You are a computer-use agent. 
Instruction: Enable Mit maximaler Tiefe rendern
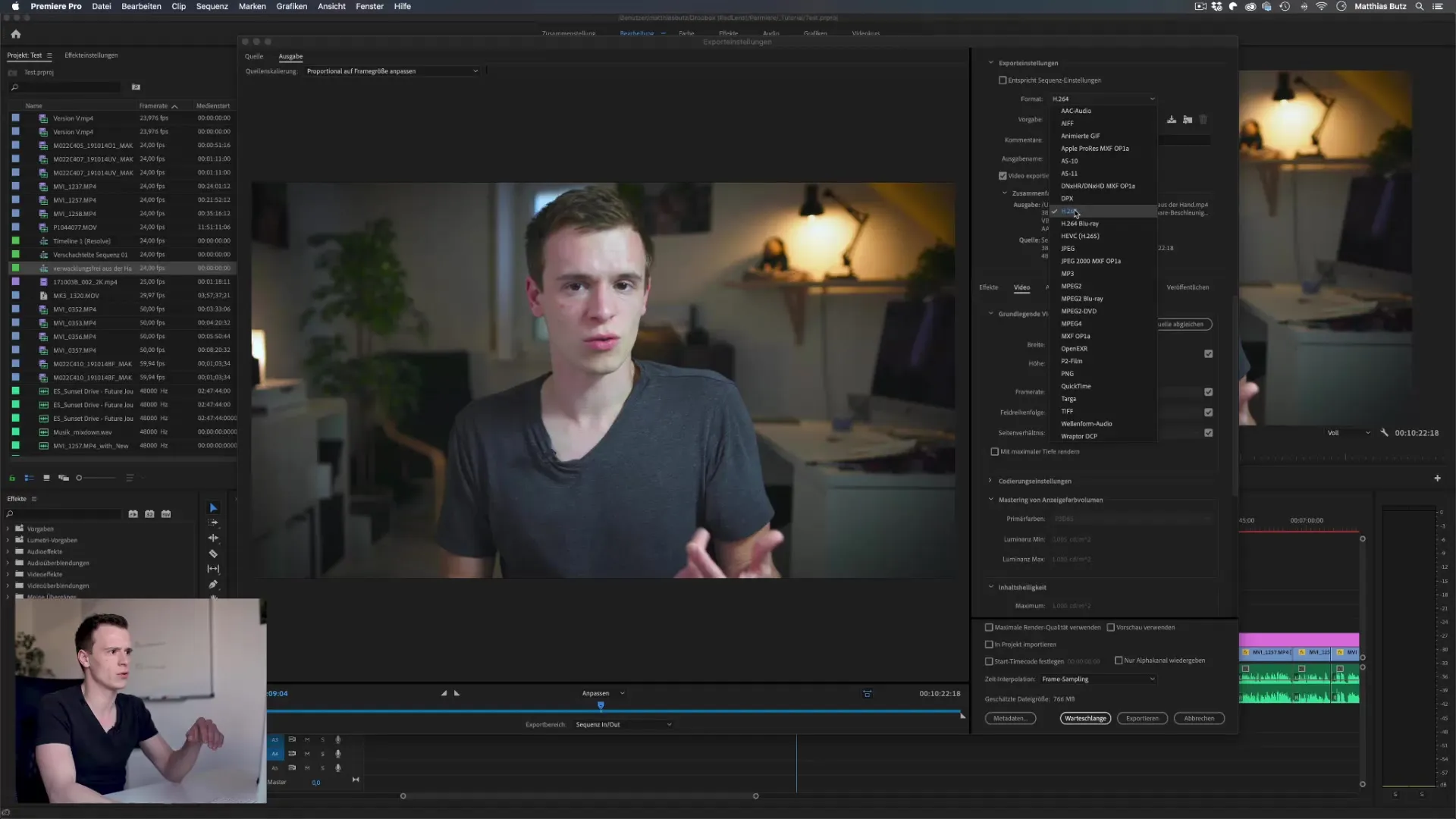994,452
